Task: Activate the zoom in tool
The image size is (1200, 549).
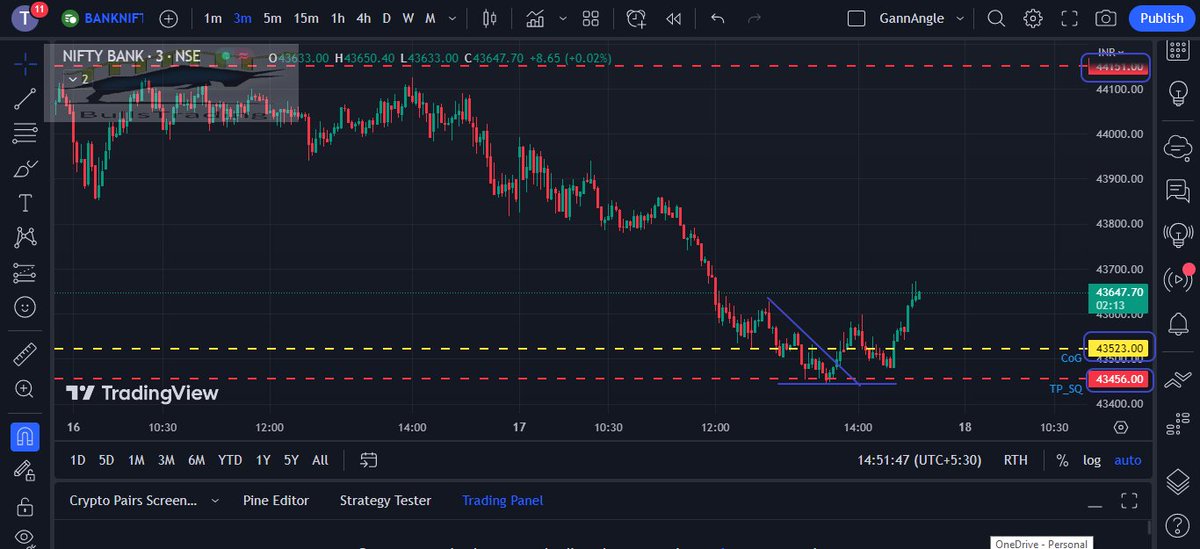Action: pyautogui.click(x=26, y=389)
